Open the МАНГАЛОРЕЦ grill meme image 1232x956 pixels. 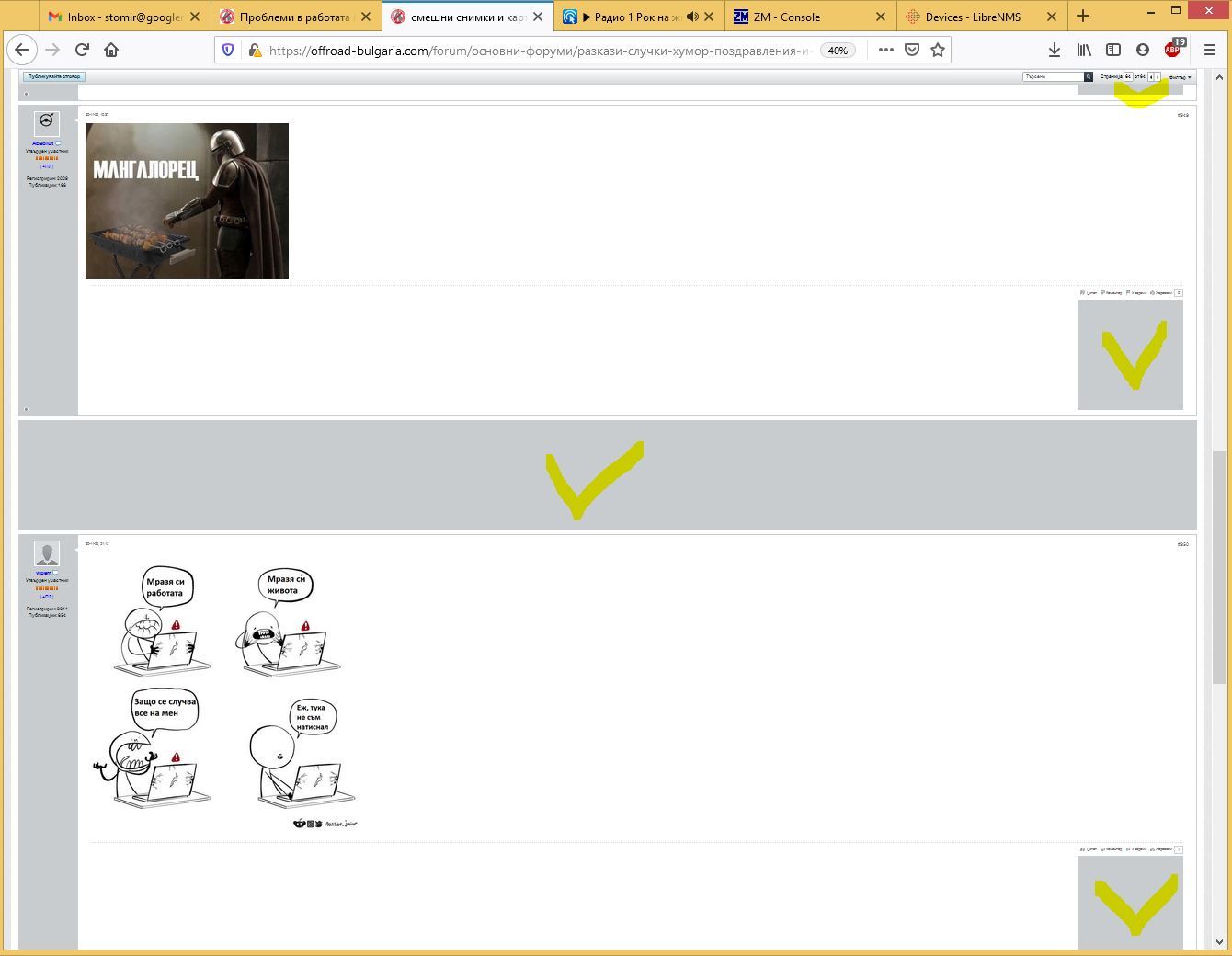click(187, 200)
